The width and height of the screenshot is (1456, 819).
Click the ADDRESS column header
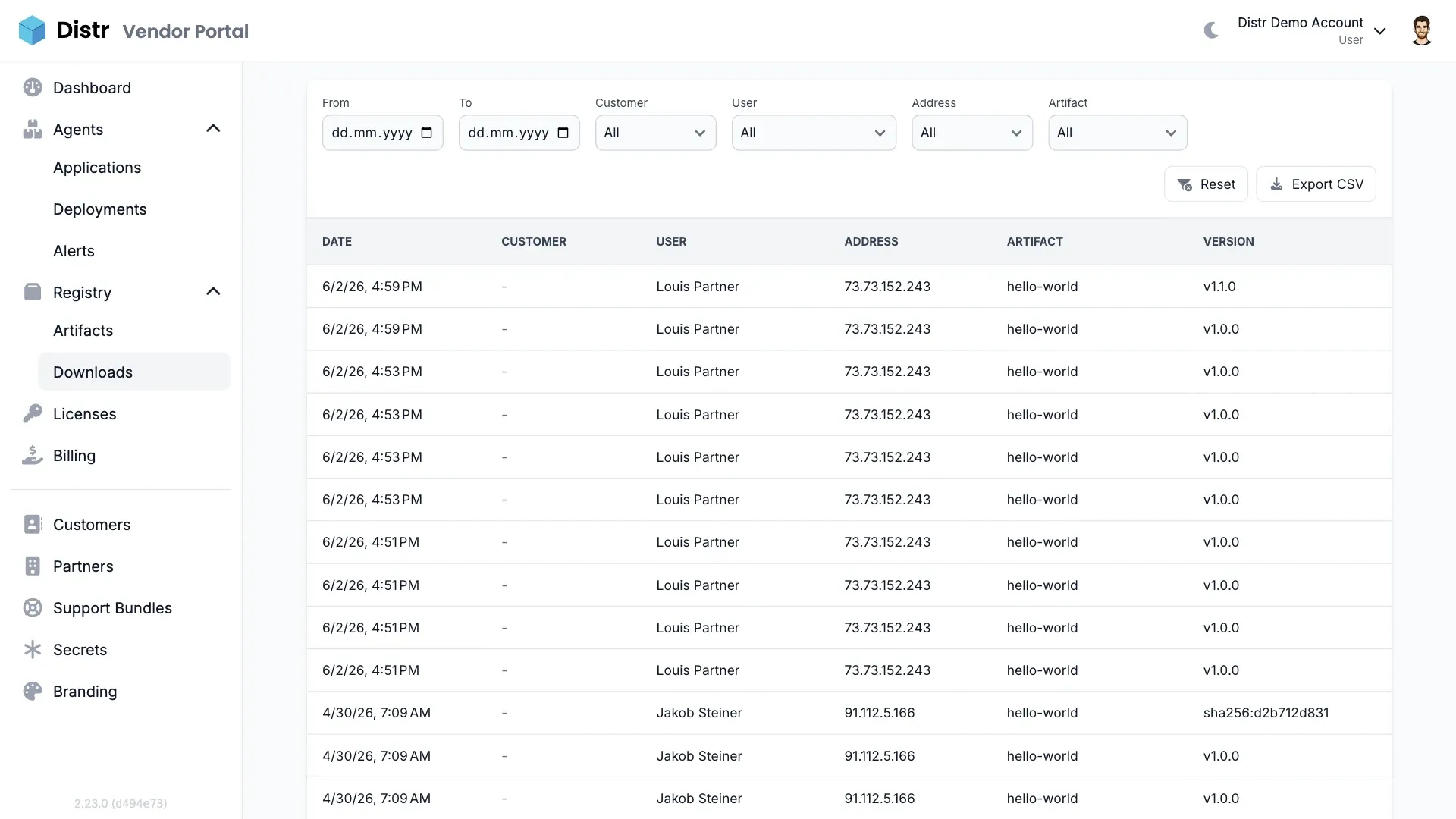[871, 242]
